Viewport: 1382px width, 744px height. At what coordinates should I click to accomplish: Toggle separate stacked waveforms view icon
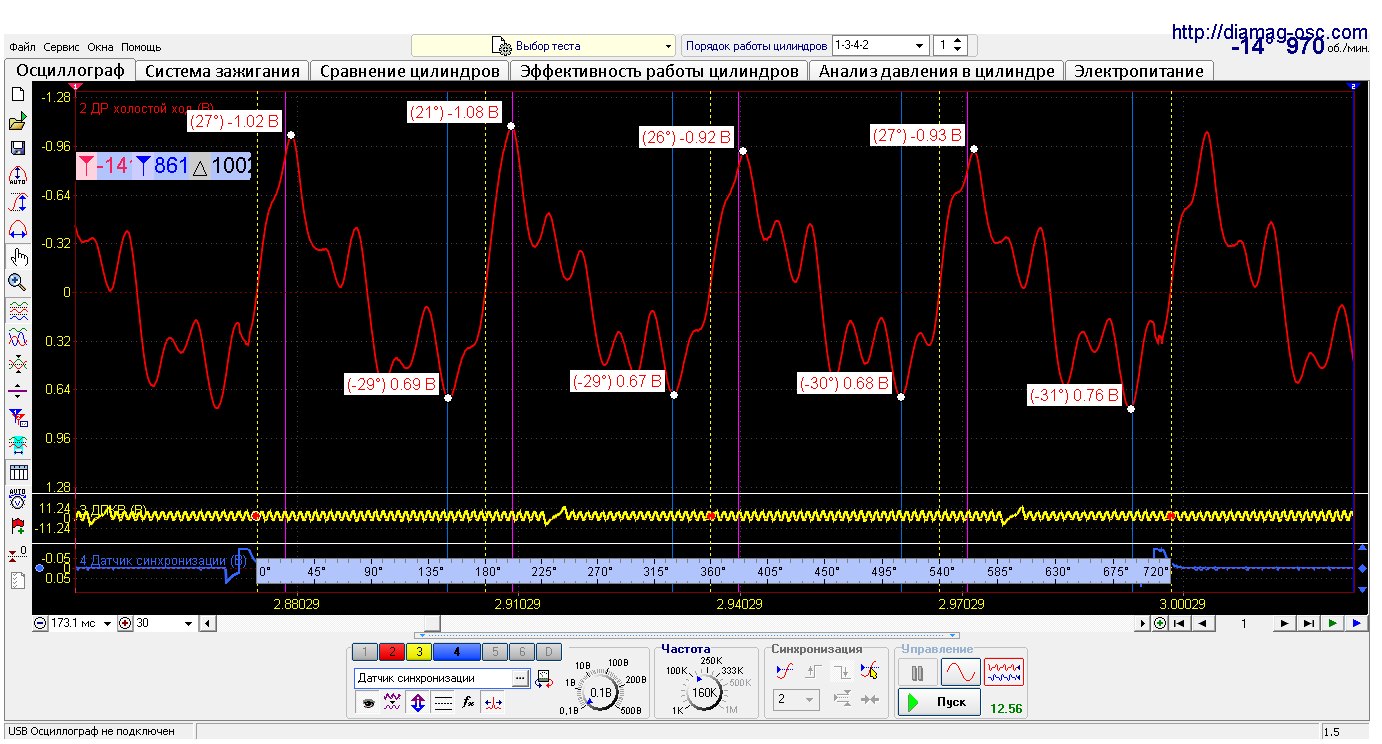pyautogui.click(x=17, y=311)
